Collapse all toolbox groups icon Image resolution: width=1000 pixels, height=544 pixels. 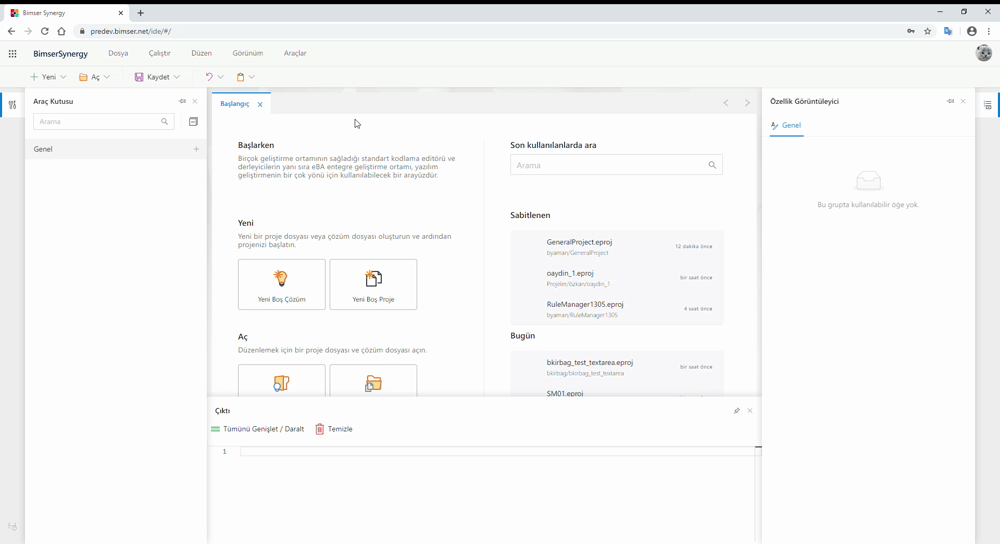[x=193, y=121]
